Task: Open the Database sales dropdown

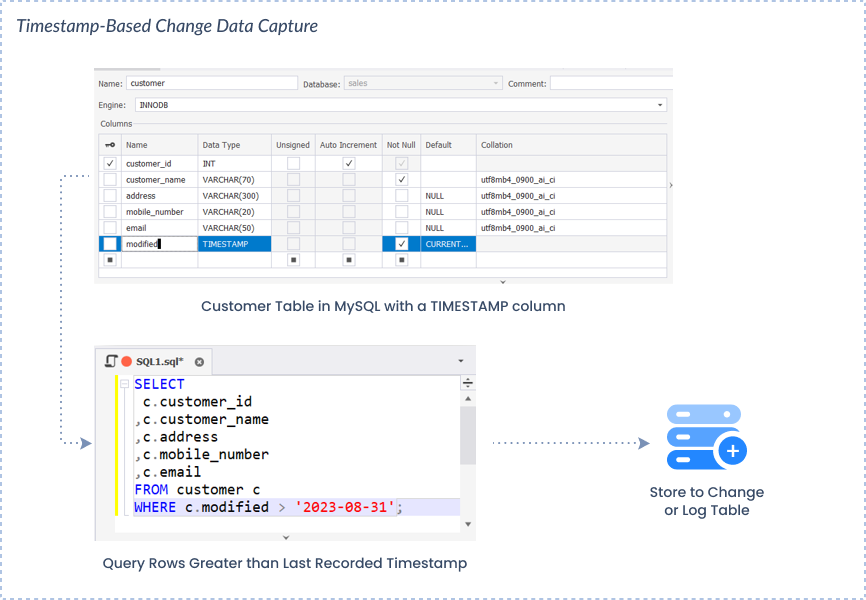Action: point(495,83)
